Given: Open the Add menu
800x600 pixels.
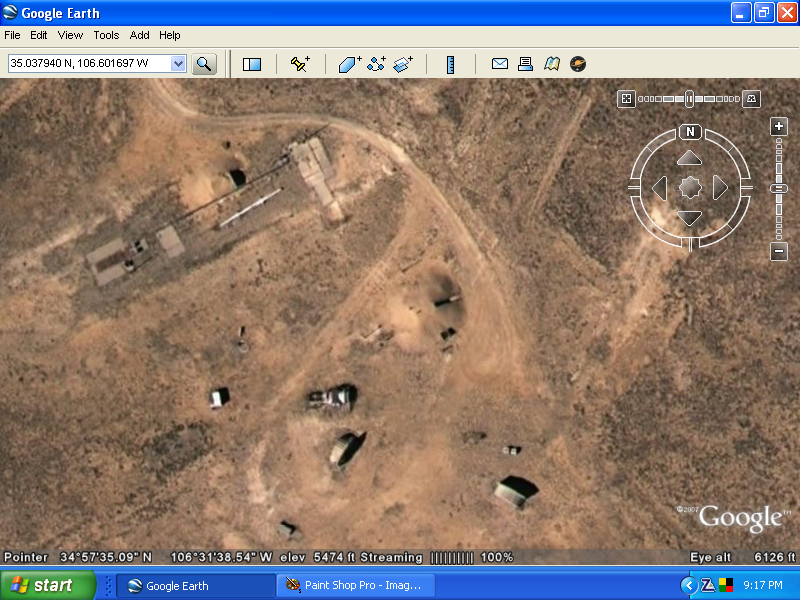Looking at the screenshot, I should click(139, 35).
